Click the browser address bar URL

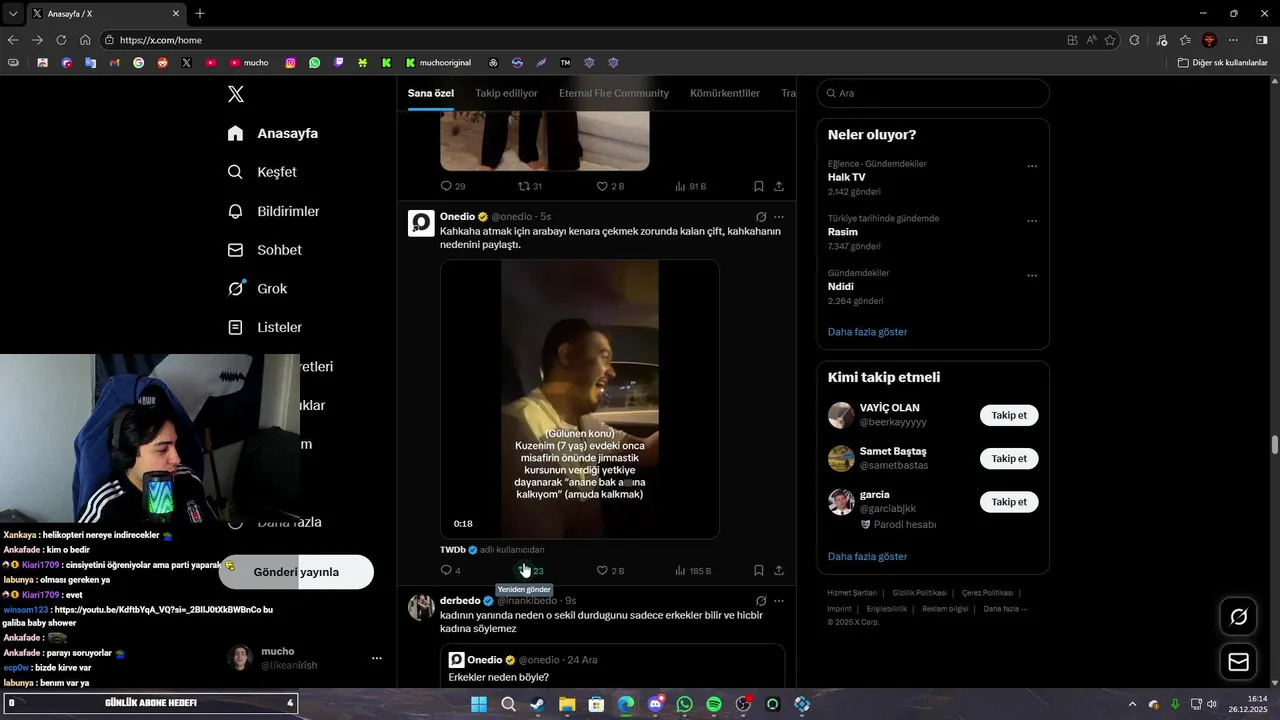[x=161, y=40]
